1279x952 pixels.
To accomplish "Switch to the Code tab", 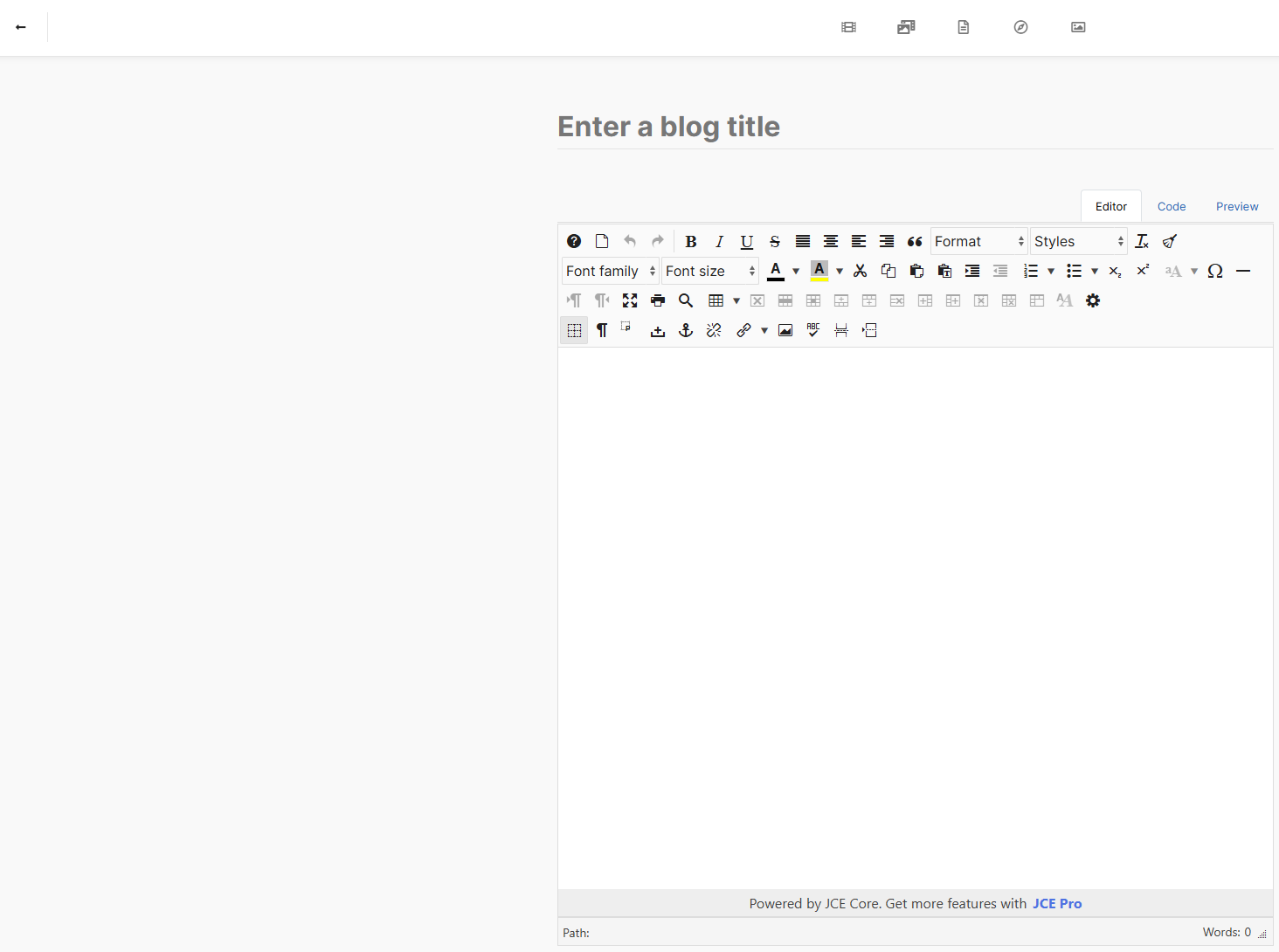I will tap(1171, 207).
